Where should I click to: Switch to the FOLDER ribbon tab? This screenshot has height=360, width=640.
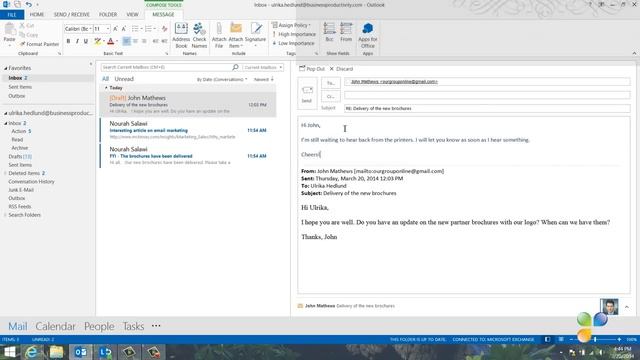[108, 15]
